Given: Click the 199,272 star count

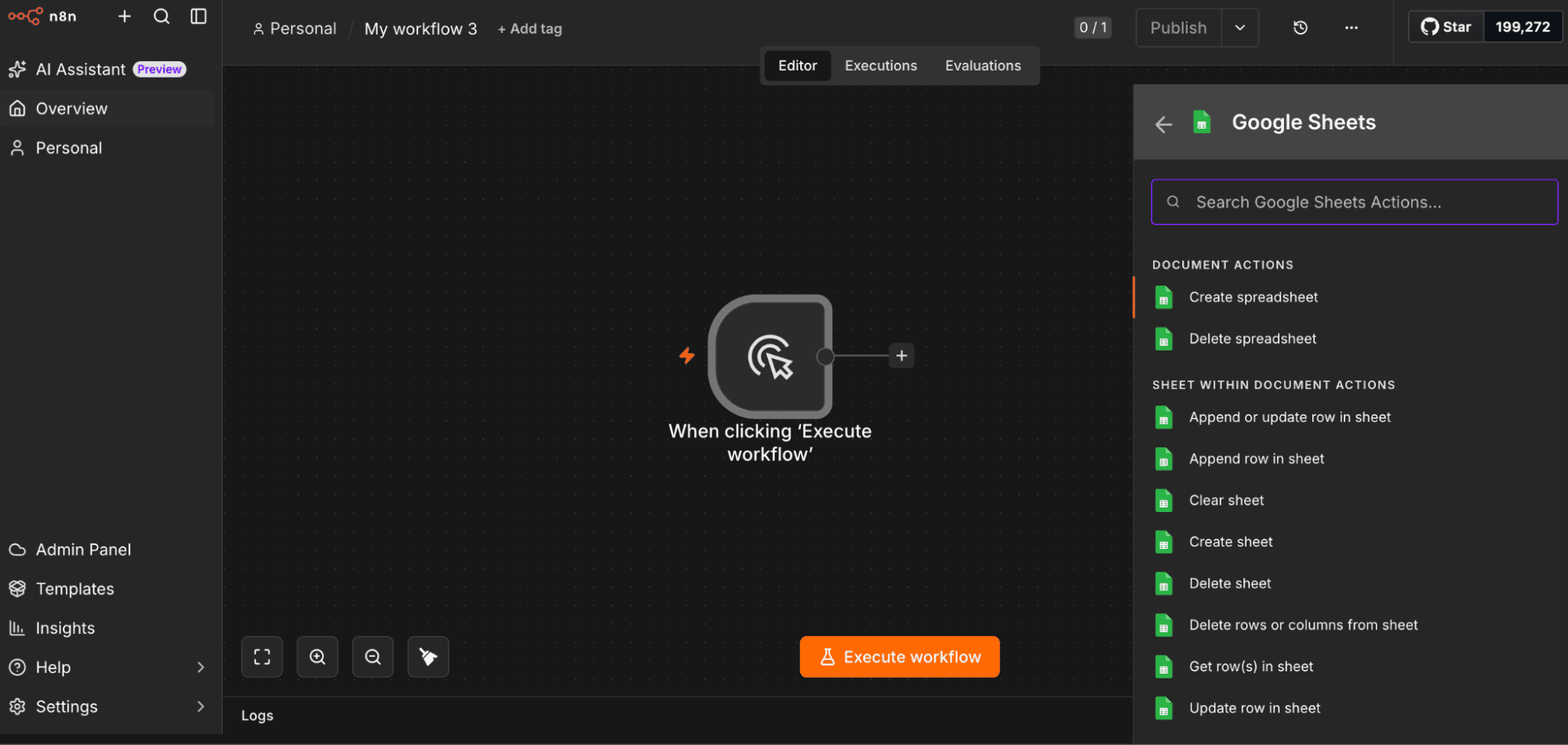Looking at the screenshot, I should tap(1523, 27).
